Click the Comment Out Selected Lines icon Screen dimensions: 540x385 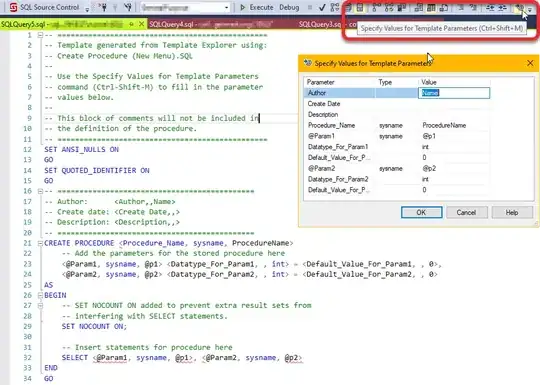click(461, 7)
